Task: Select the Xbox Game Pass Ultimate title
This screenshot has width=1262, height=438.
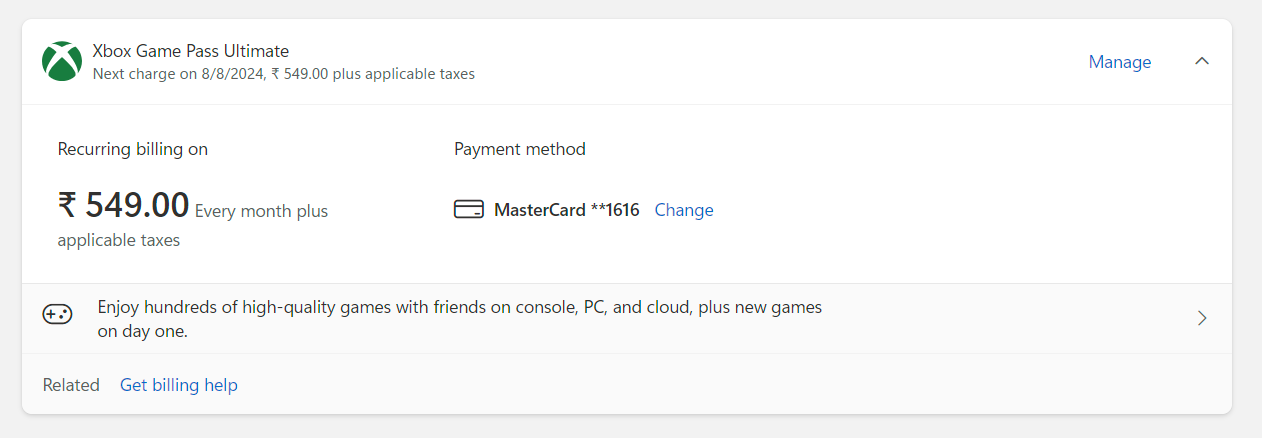Action: [x=191, y=51]
